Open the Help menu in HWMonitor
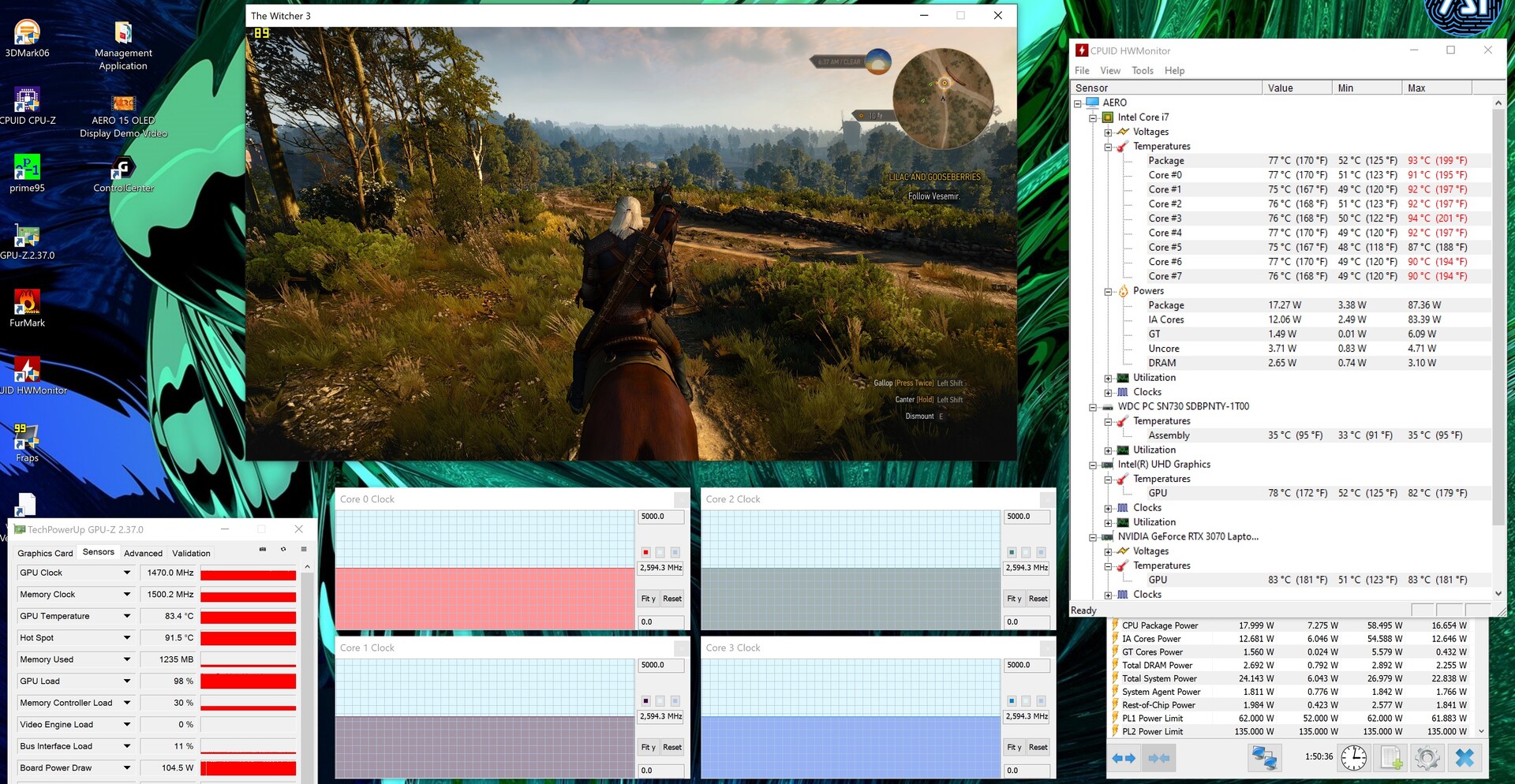This screenshot has width=1515, height=784. pos(1174,71)
